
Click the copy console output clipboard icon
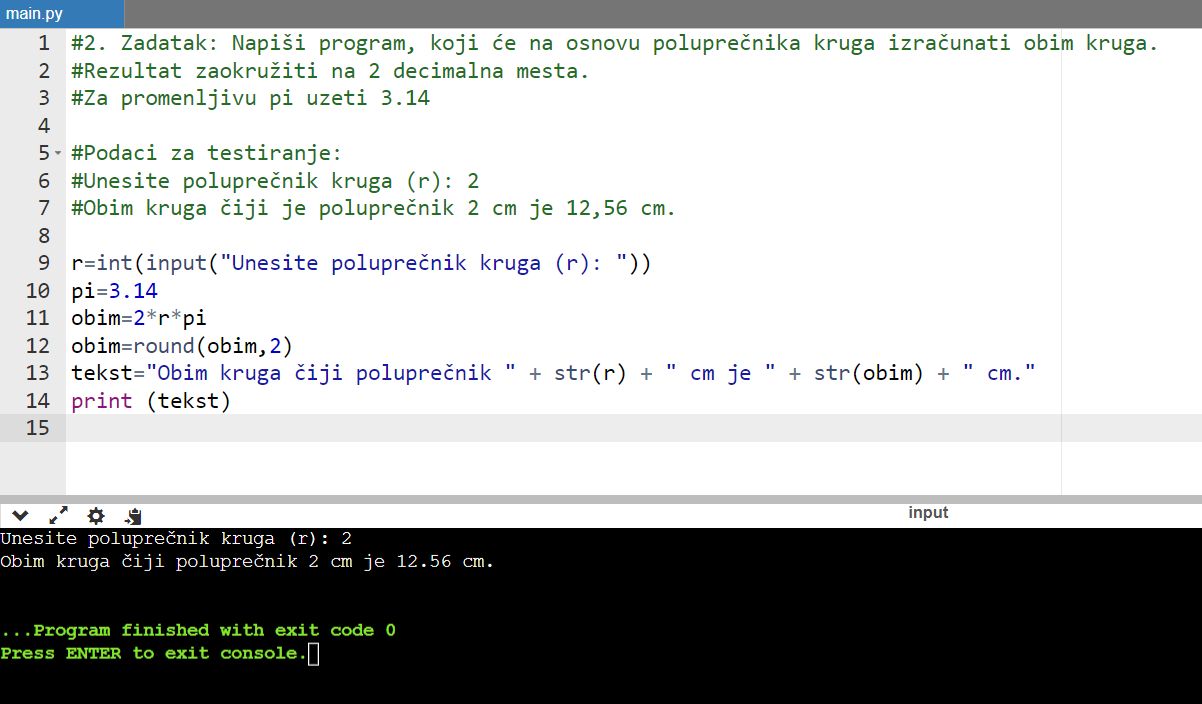coord(133,516)
